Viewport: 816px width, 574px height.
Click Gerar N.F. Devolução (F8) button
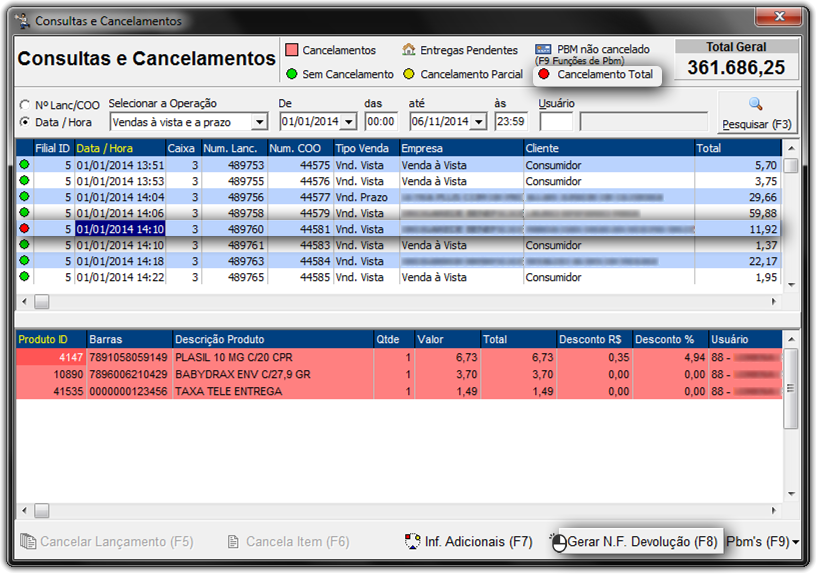coord(635,542)
